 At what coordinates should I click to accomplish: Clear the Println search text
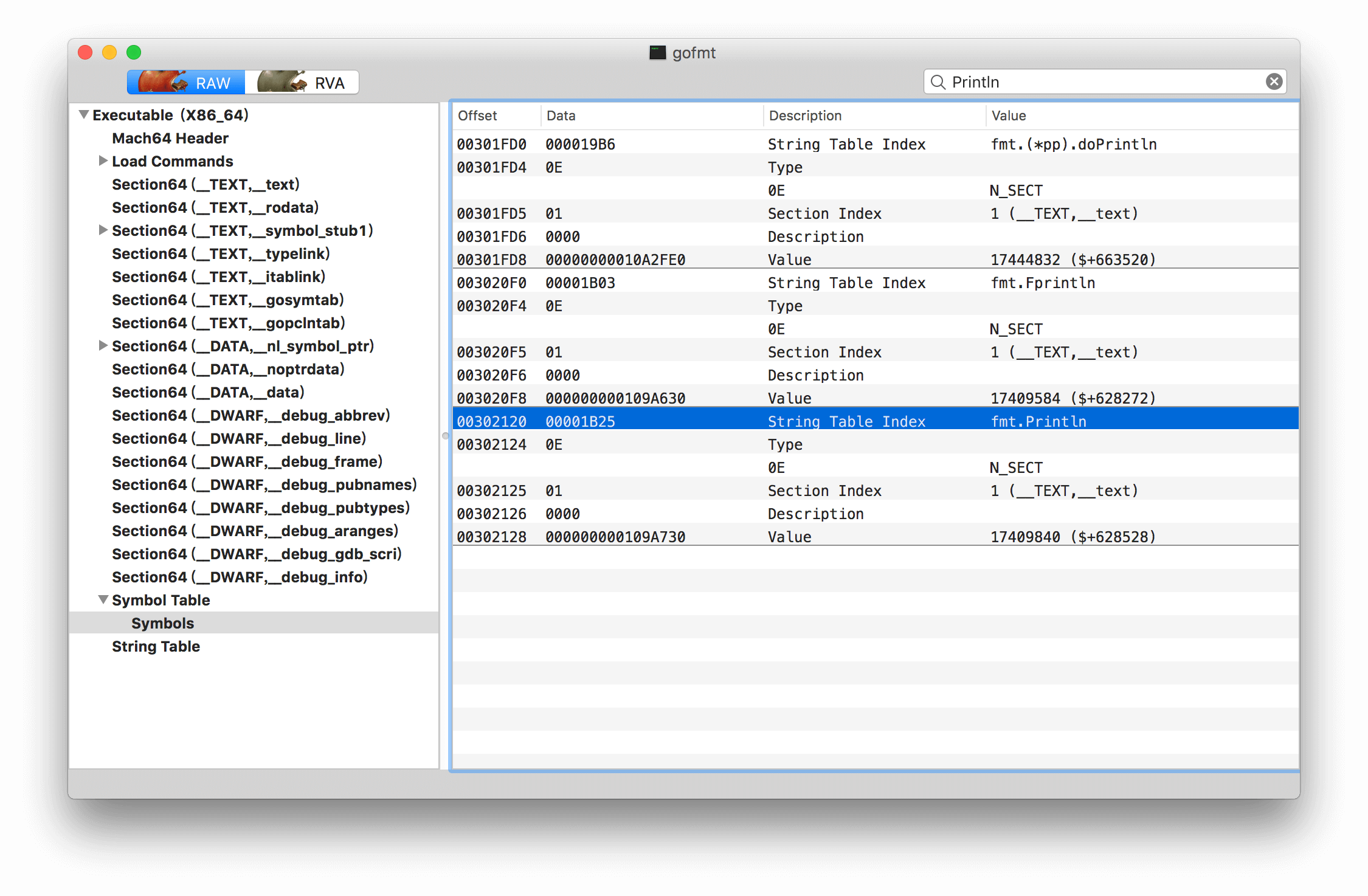1274,81
